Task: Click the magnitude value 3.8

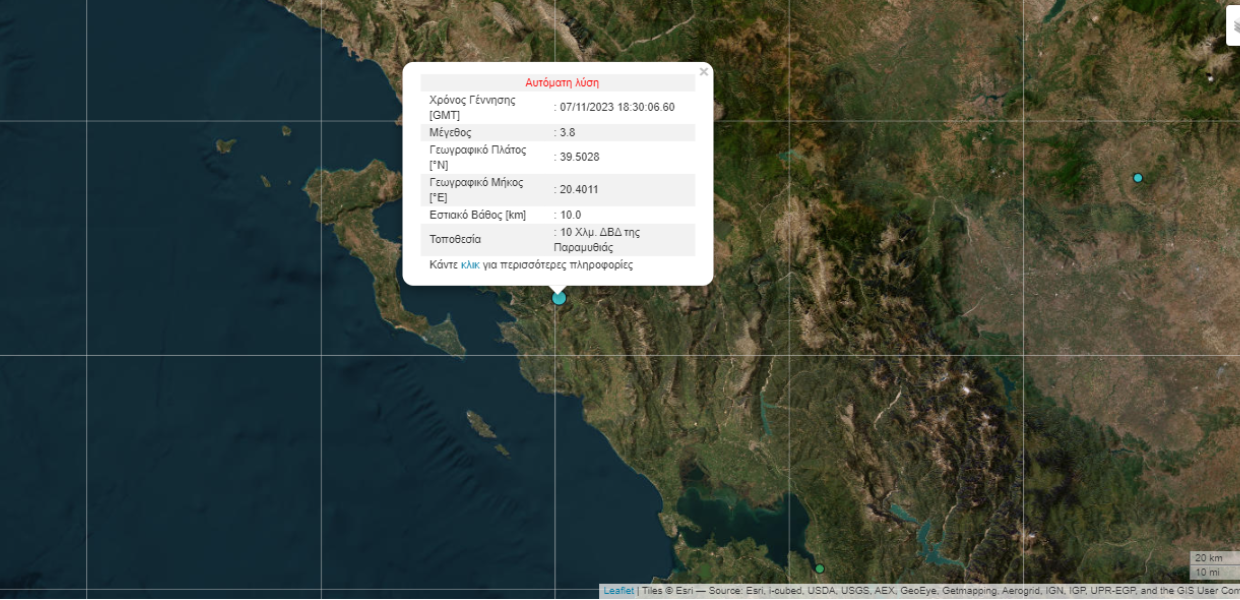Action: 567,132
